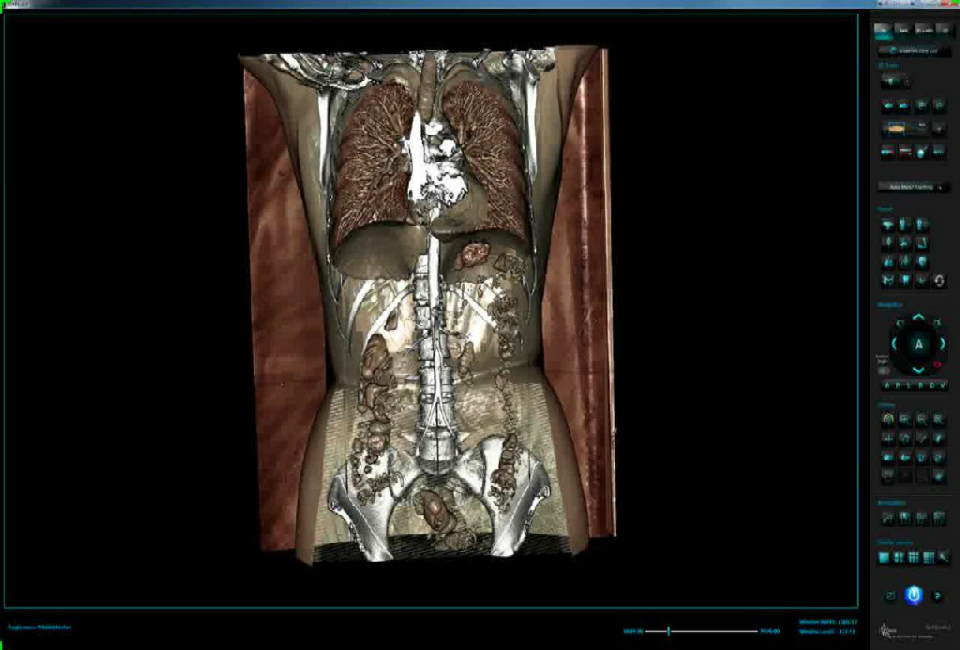Click the center 'A' orientation button
Viewport: 960px width, 650px height.
coord(918,344)
